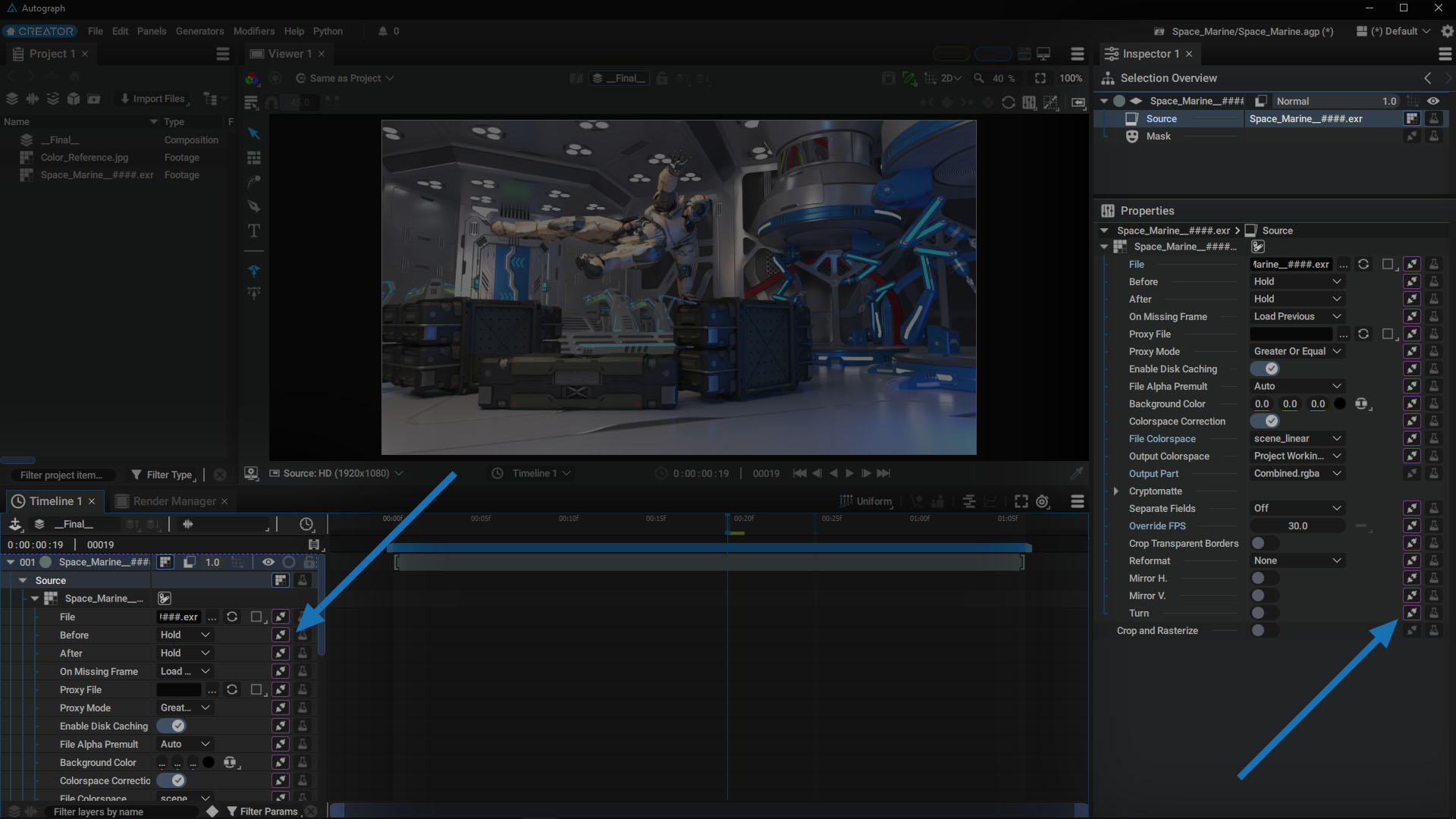Click link icon for Turn property

[1412, 613]
